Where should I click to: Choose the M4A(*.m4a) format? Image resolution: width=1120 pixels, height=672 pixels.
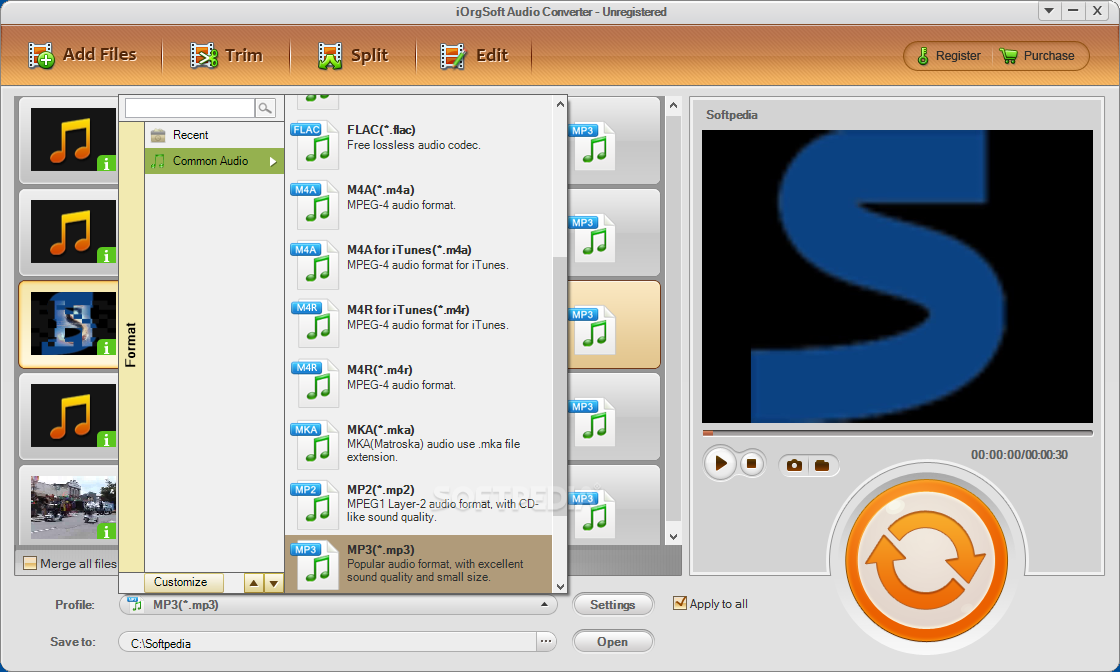click(x=419, y=205)
